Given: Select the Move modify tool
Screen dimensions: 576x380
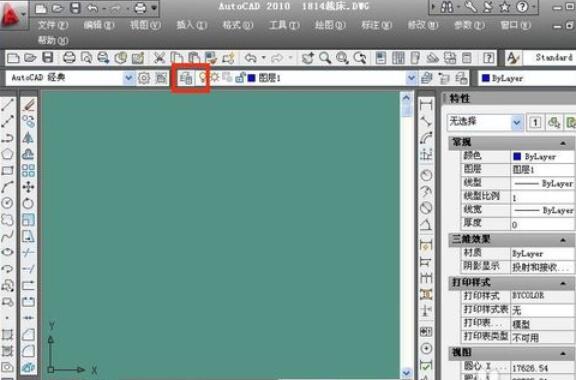Looking at the screenshot, I should [x=28, y=187].
